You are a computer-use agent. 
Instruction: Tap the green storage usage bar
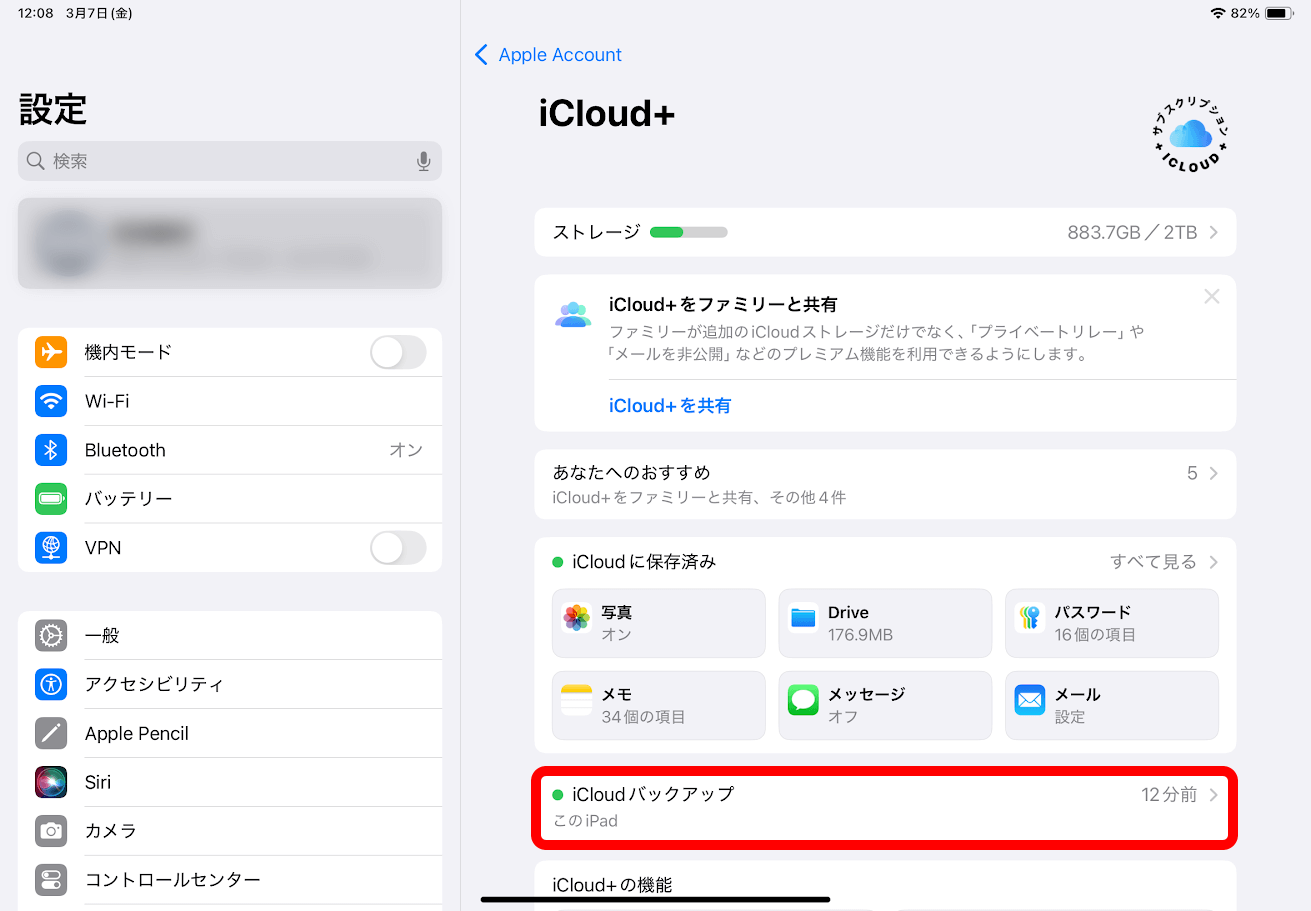(688, 232)
